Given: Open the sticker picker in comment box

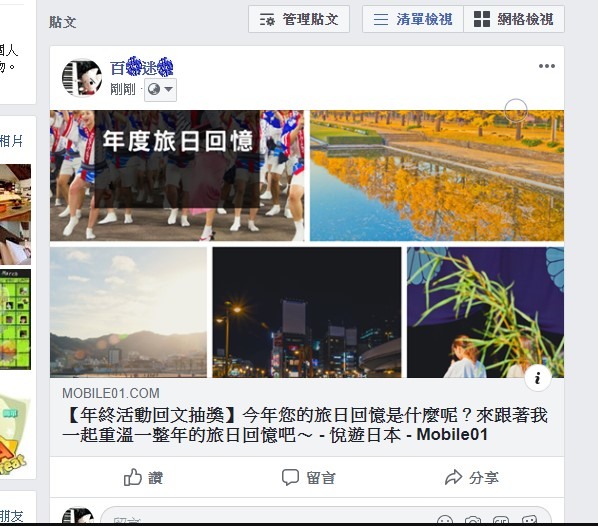Looking at the screenshot, I should pyautogui.click(x=529, y=520).
